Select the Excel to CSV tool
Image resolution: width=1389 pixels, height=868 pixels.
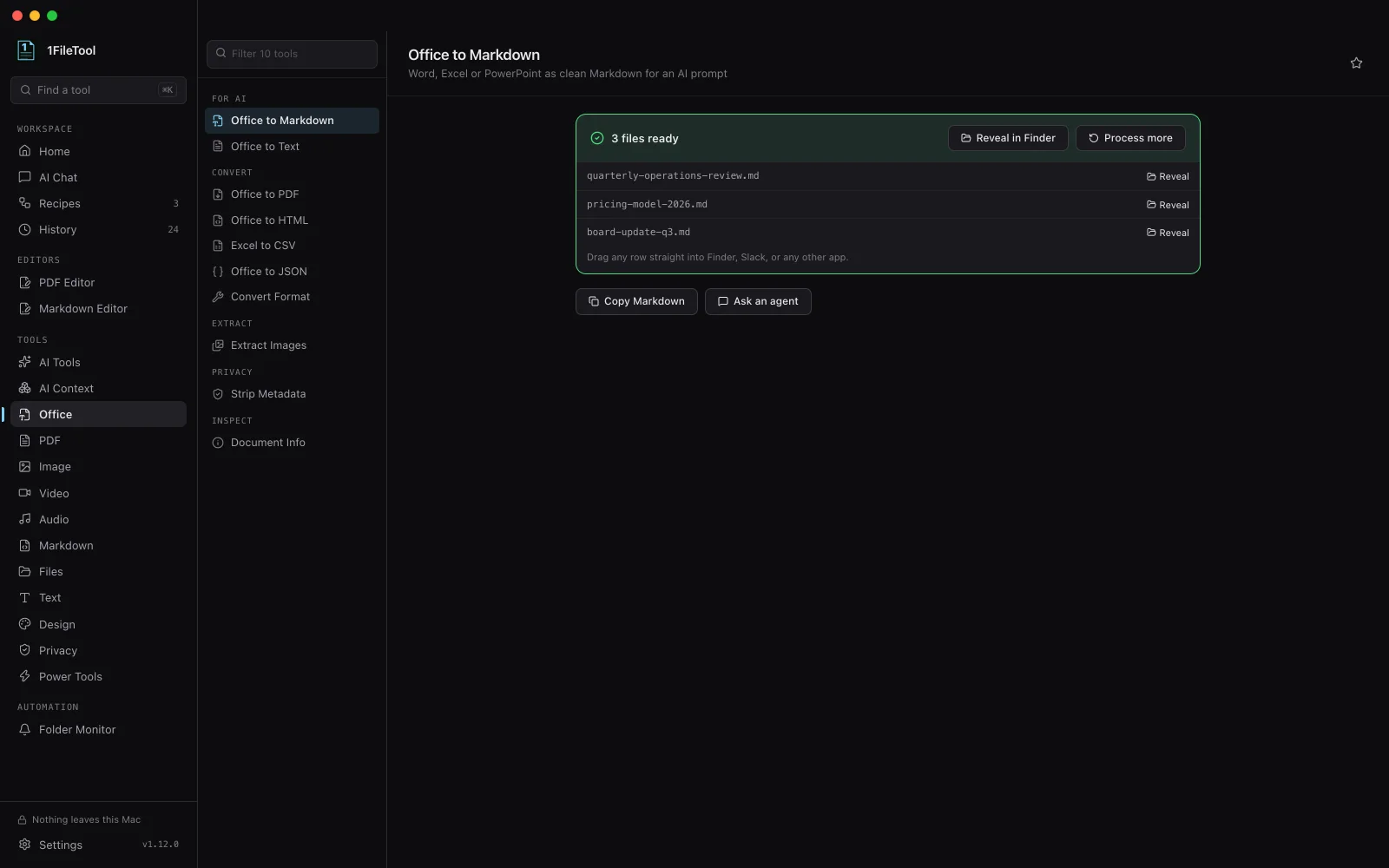point(292,246)
